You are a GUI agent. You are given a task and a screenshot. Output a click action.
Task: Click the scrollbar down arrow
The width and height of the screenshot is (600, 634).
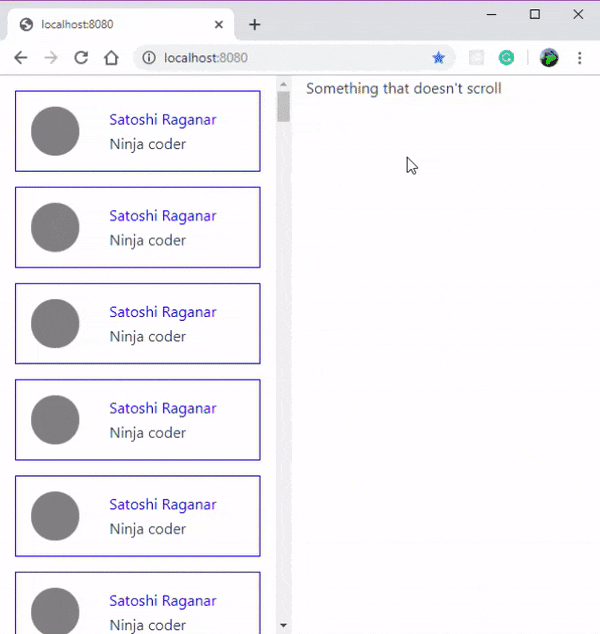pos(283,626)
